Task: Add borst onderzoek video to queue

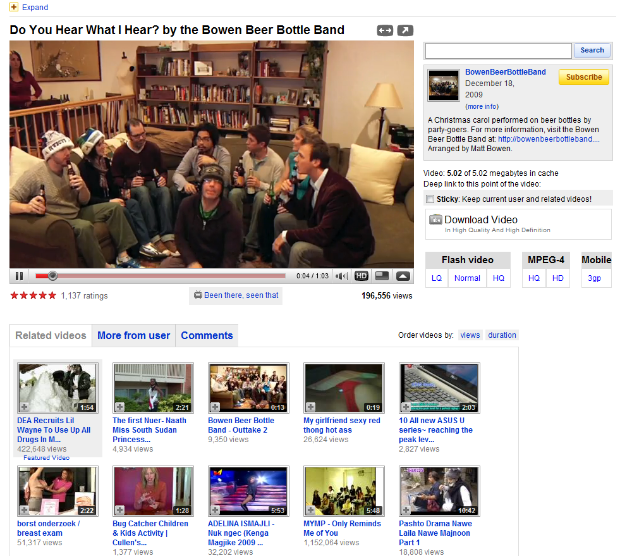Action: pos(24,510)
